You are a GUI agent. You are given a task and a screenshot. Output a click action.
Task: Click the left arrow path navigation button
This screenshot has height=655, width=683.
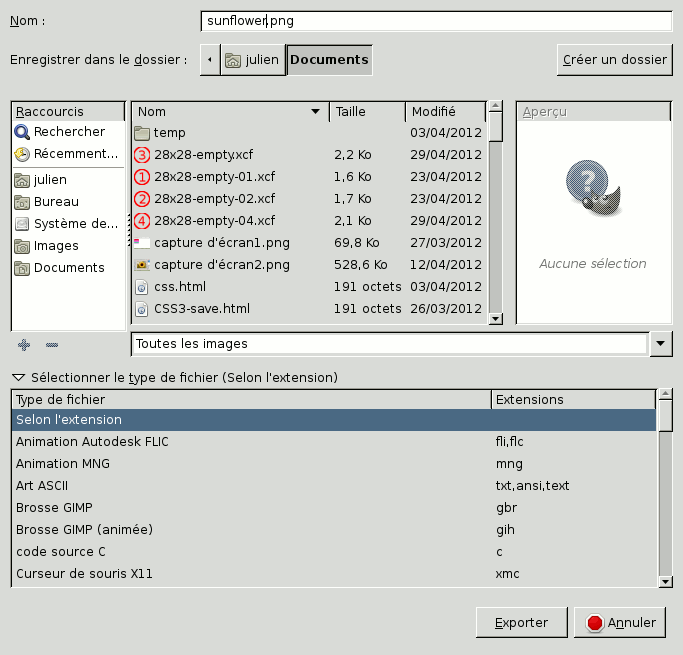click(x=209, y=60)
